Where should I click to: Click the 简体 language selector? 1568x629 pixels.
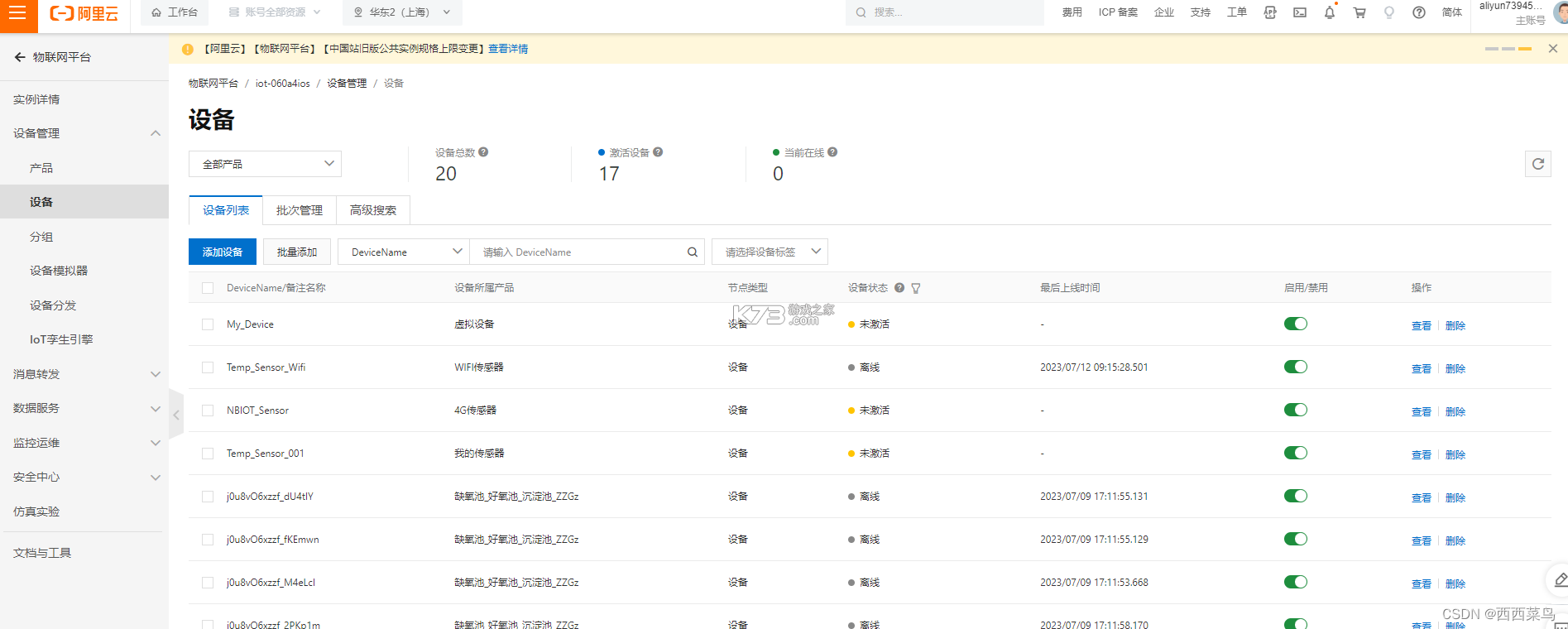[1452, 12]
